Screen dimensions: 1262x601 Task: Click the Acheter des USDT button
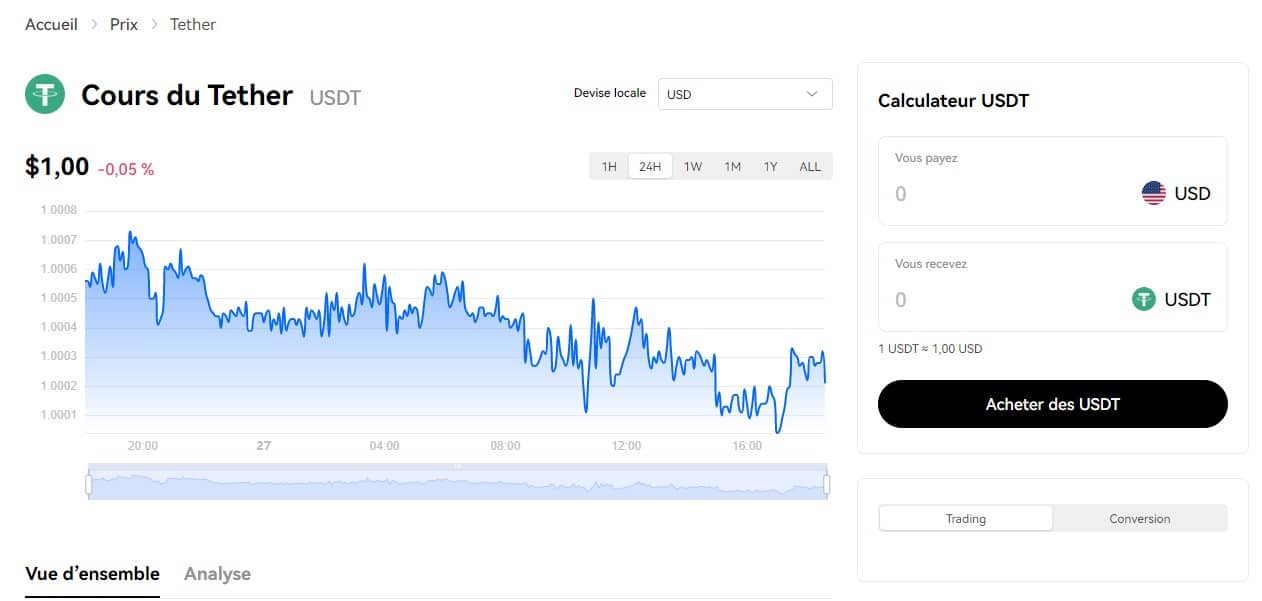(x=1052, y=404)
